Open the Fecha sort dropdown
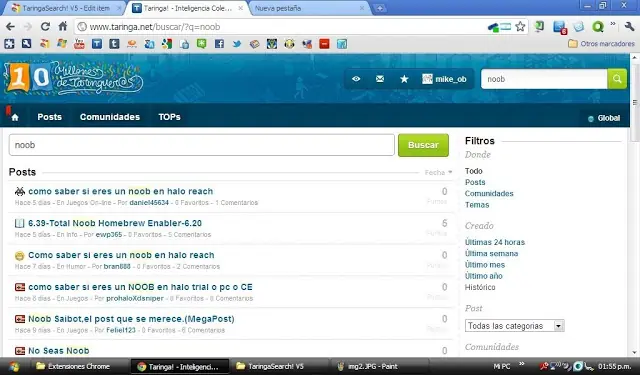The height and width of the screenshot is (375, 640). tap(438, 172)
